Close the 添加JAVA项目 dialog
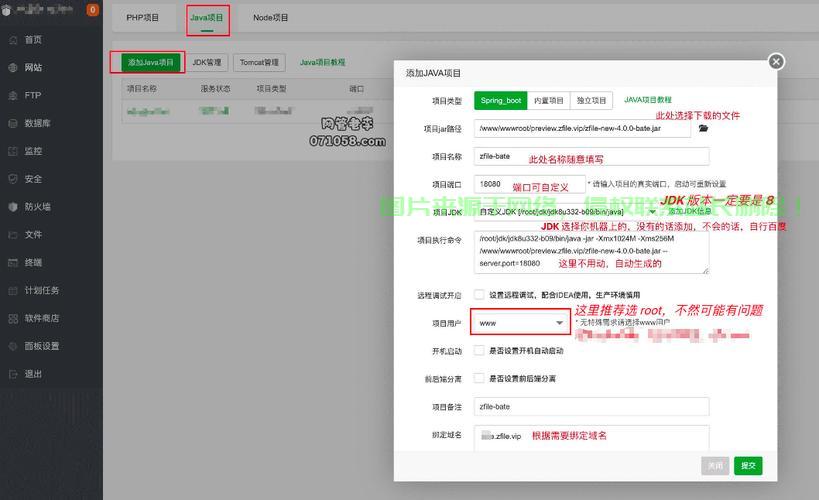Screen dimensions: 819x500 (x=776, y=62)
